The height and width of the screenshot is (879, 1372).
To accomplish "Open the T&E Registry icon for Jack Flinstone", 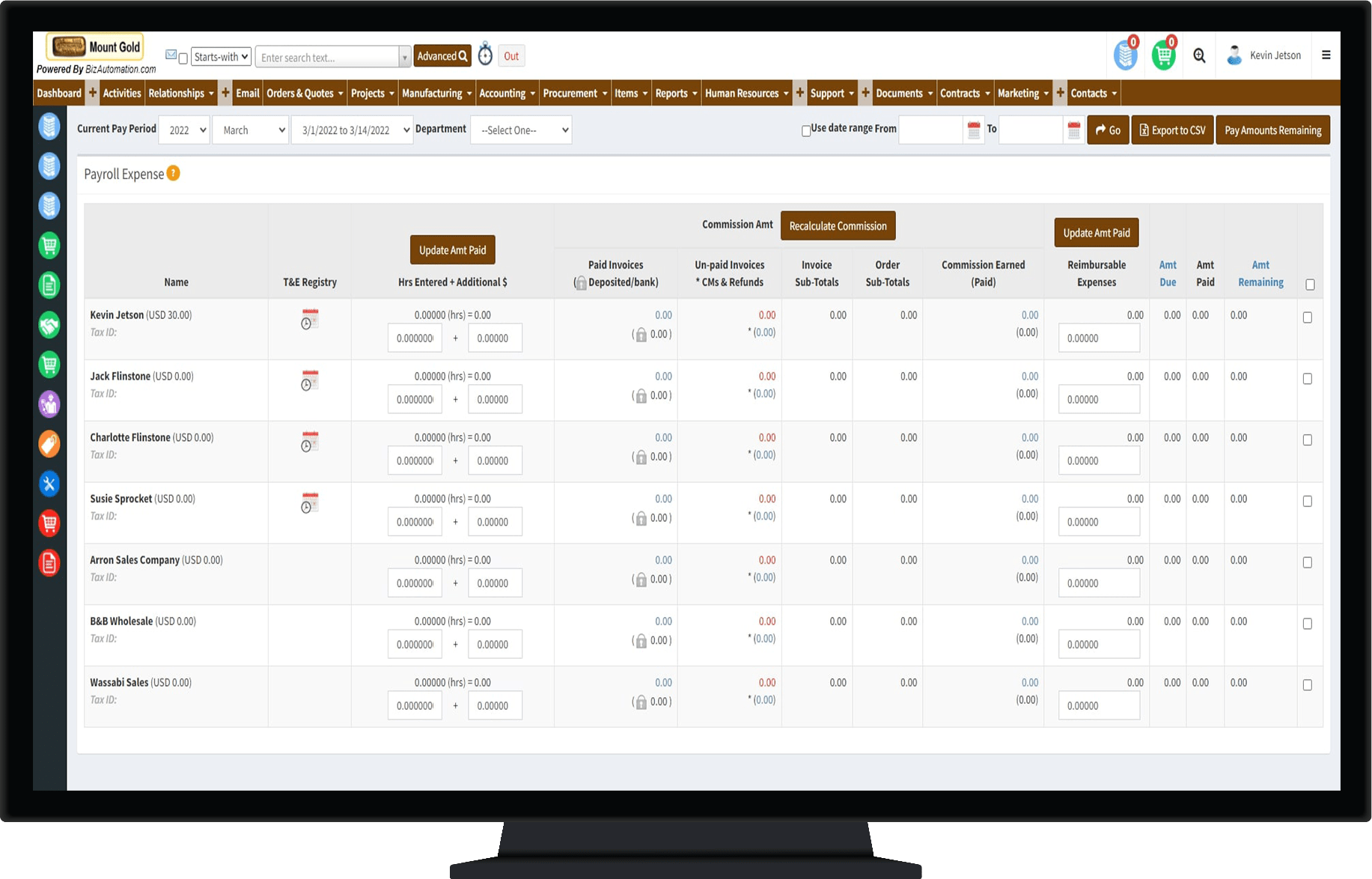I will coord(309,380).
